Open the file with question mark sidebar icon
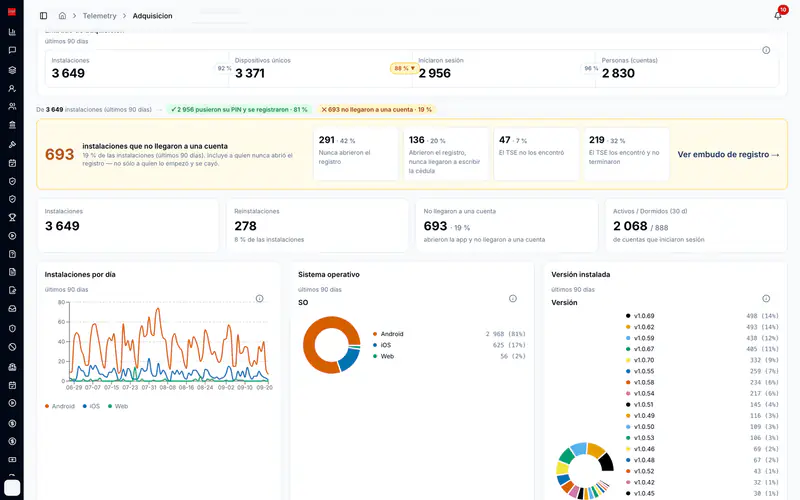Viewport: 800px width, 500px height. [12, 254]
